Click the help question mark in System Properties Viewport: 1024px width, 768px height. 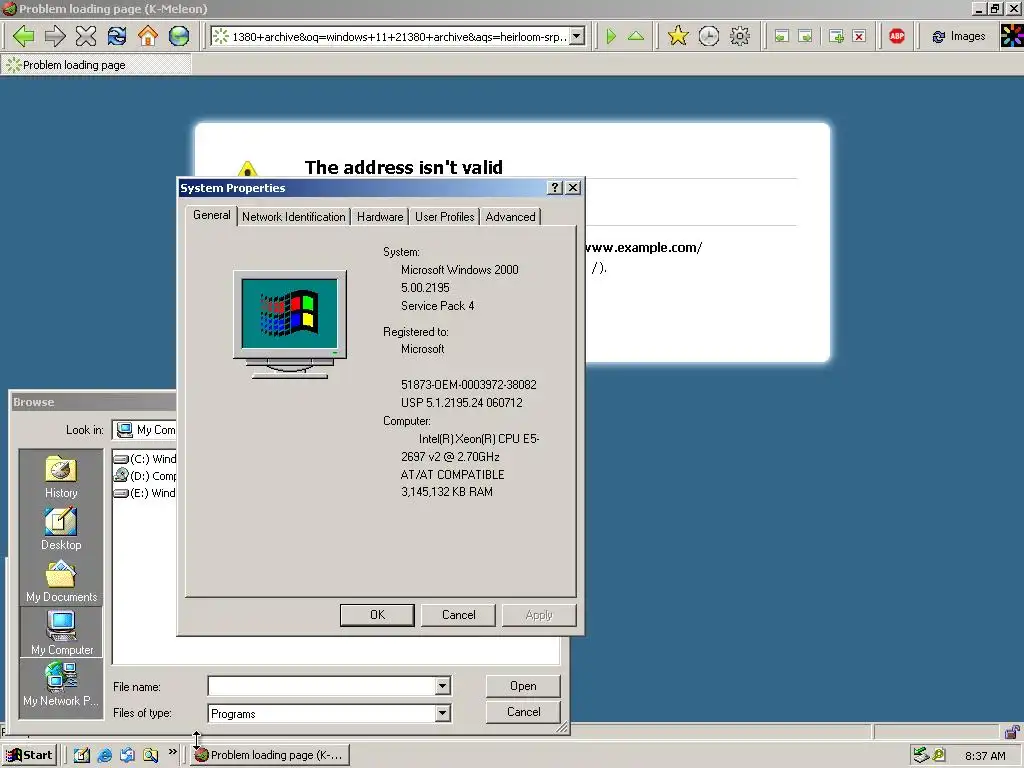554,187
